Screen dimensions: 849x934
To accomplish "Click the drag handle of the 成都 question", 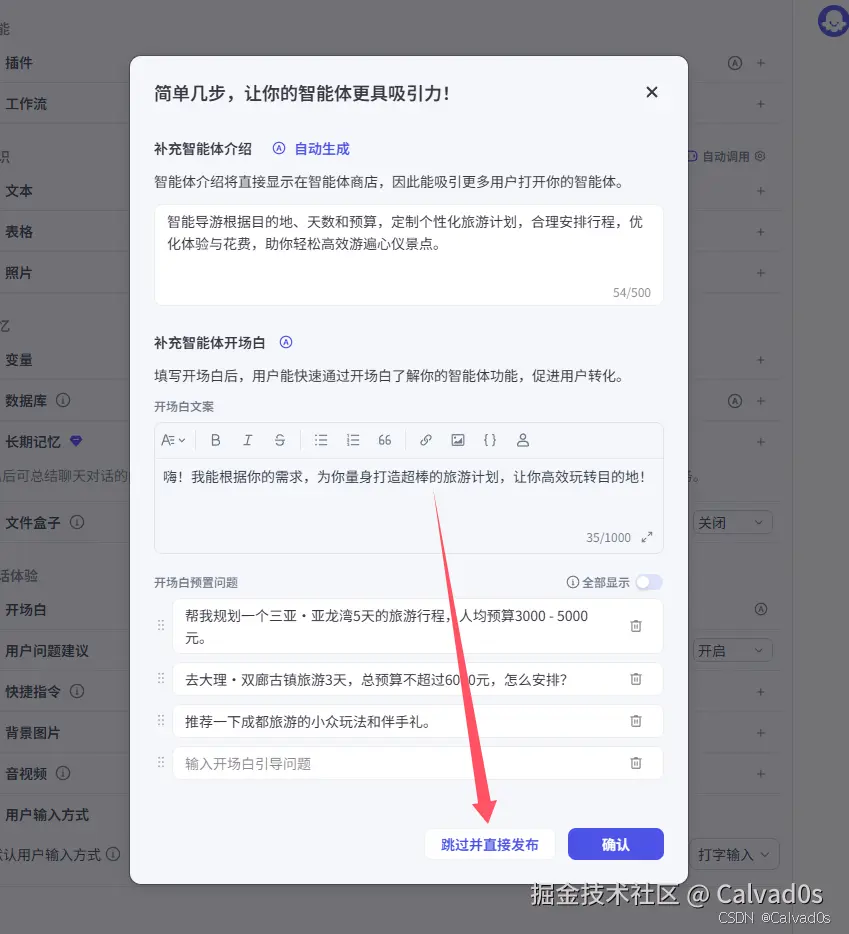I will tap(161, 721).
